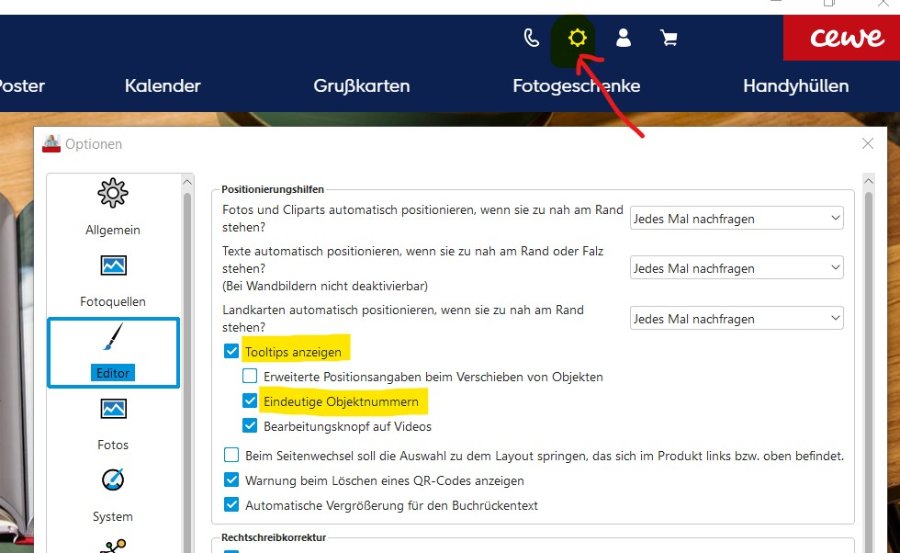Open the user account icon
This screenshot has width=900, height=553.
click(x=623, y=38)
